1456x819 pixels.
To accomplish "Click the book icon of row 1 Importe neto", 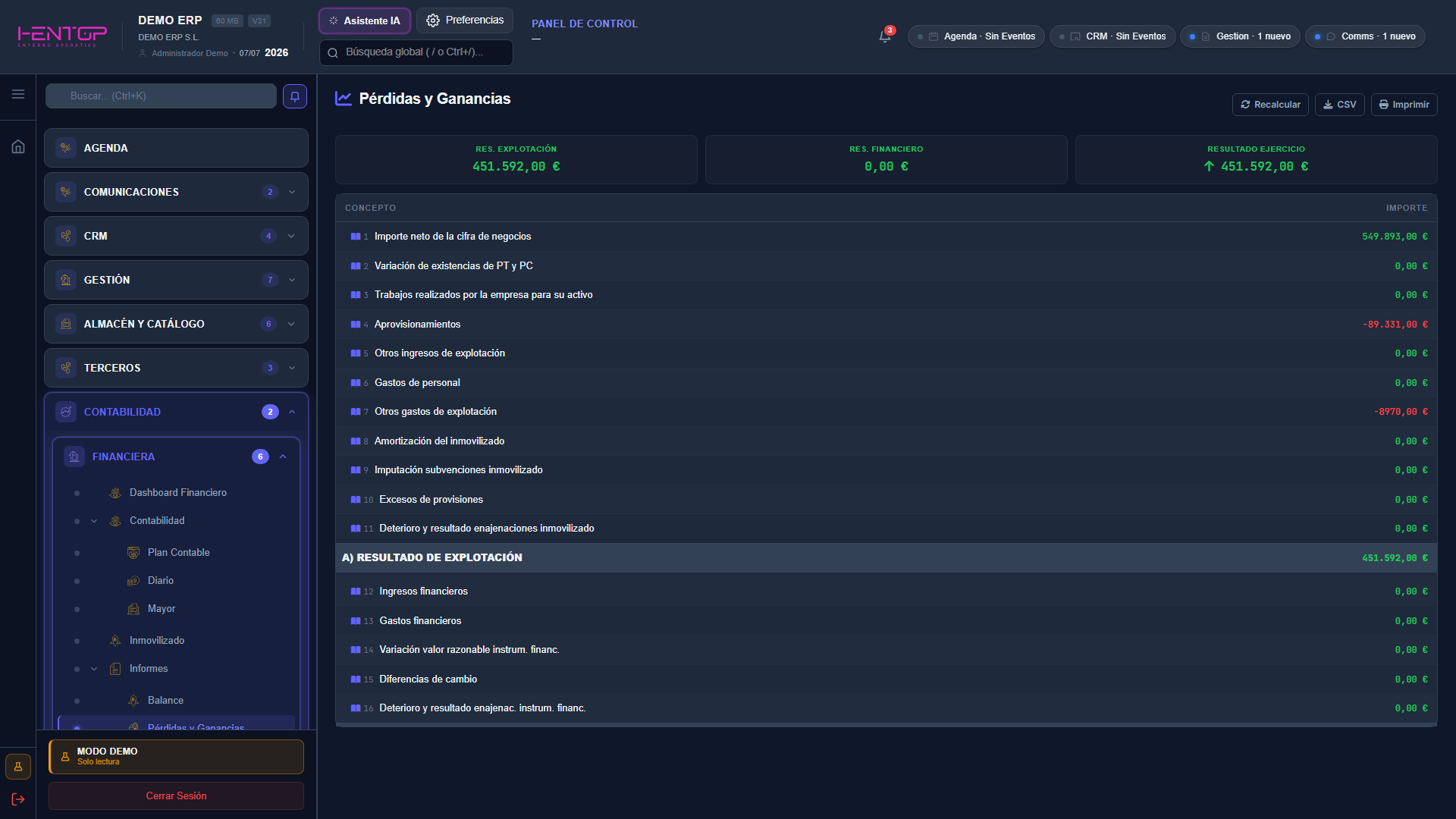I will tap(355, 237).
